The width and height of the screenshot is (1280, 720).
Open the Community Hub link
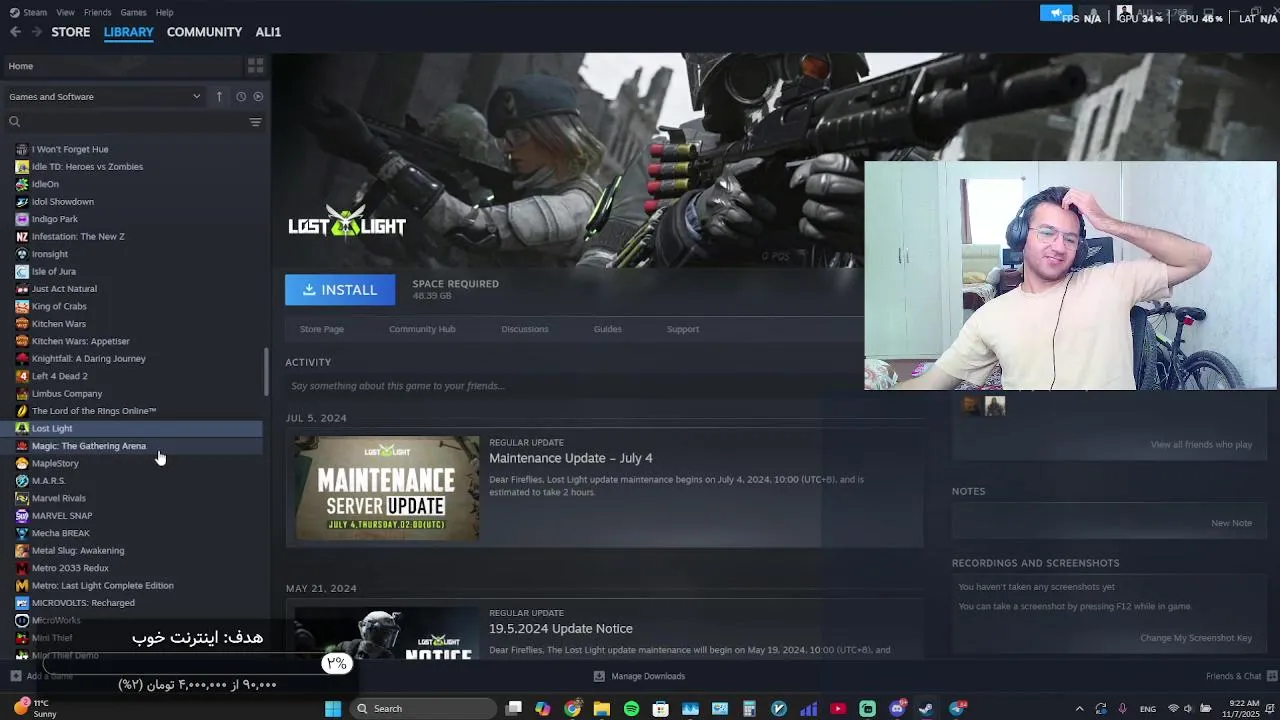[x=422, y=329]
